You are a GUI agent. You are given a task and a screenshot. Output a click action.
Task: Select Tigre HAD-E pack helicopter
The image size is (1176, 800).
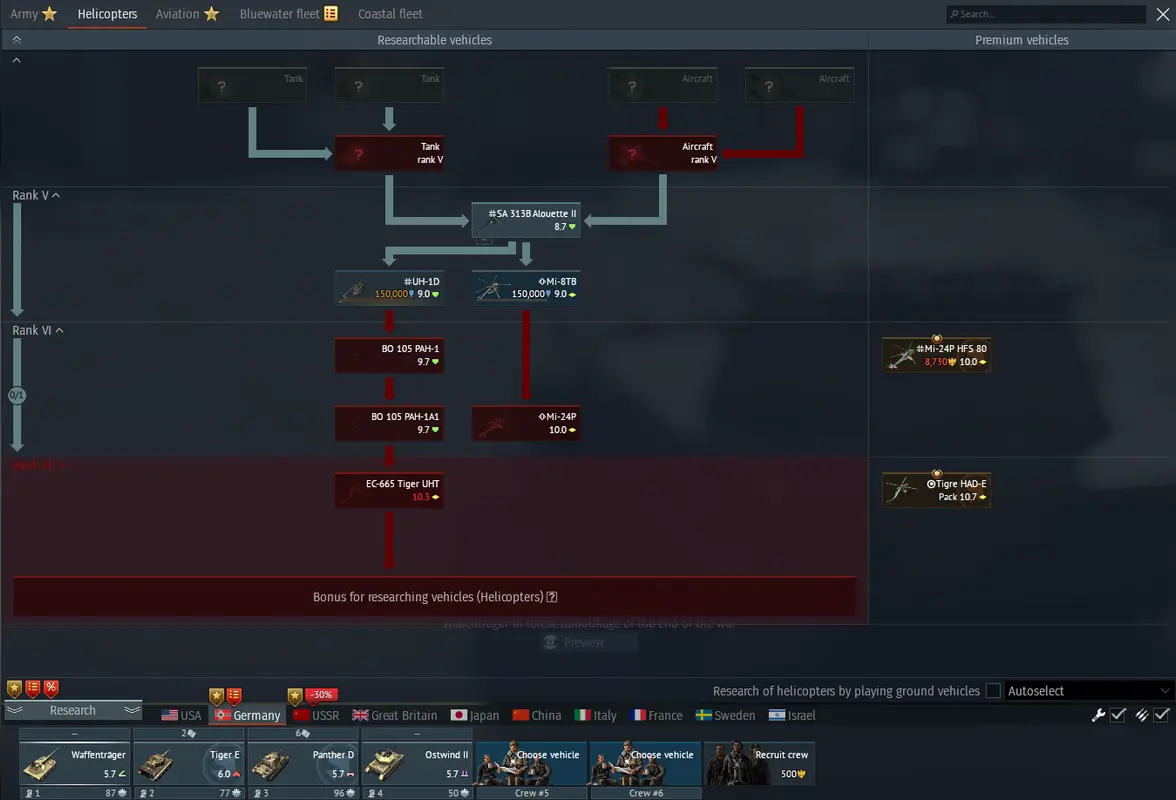point(937,490)
